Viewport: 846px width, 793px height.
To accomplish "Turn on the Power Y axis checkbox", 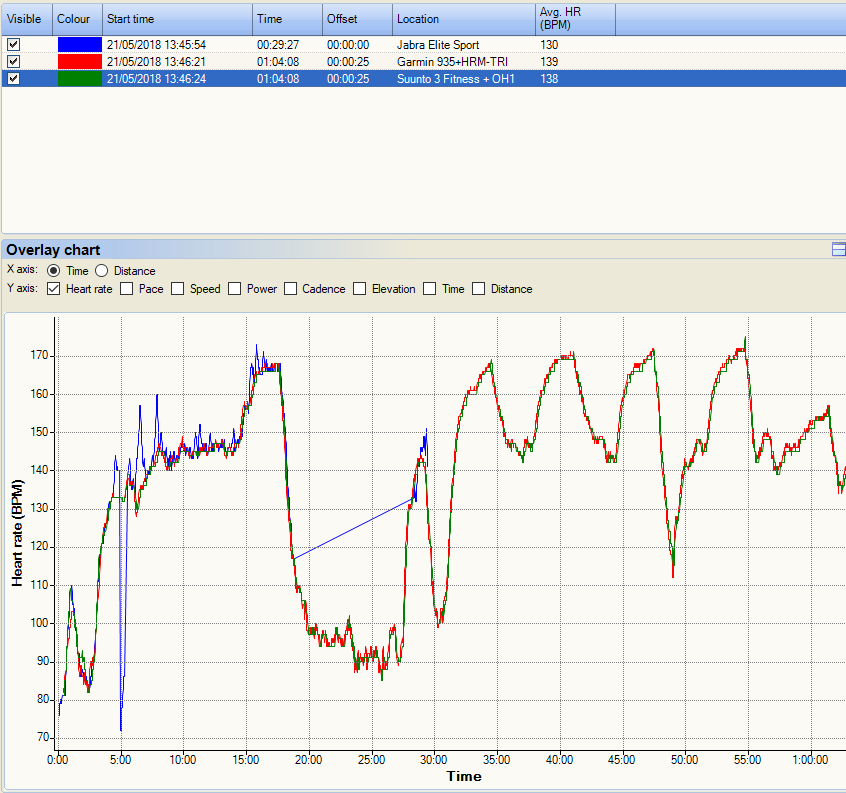I will [235, 289].
